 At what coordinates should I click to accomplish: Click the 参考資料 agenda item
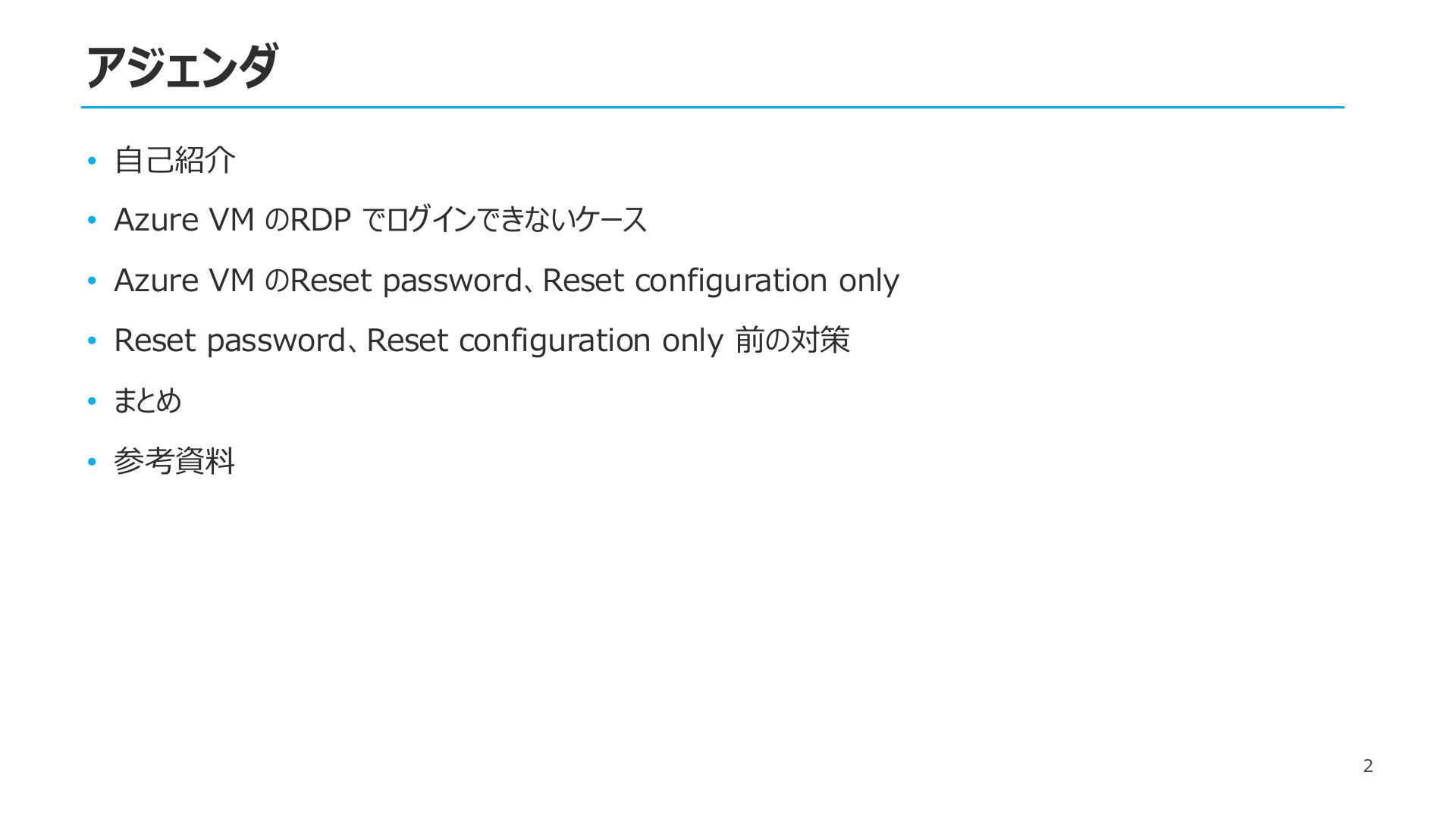point(174,460)
